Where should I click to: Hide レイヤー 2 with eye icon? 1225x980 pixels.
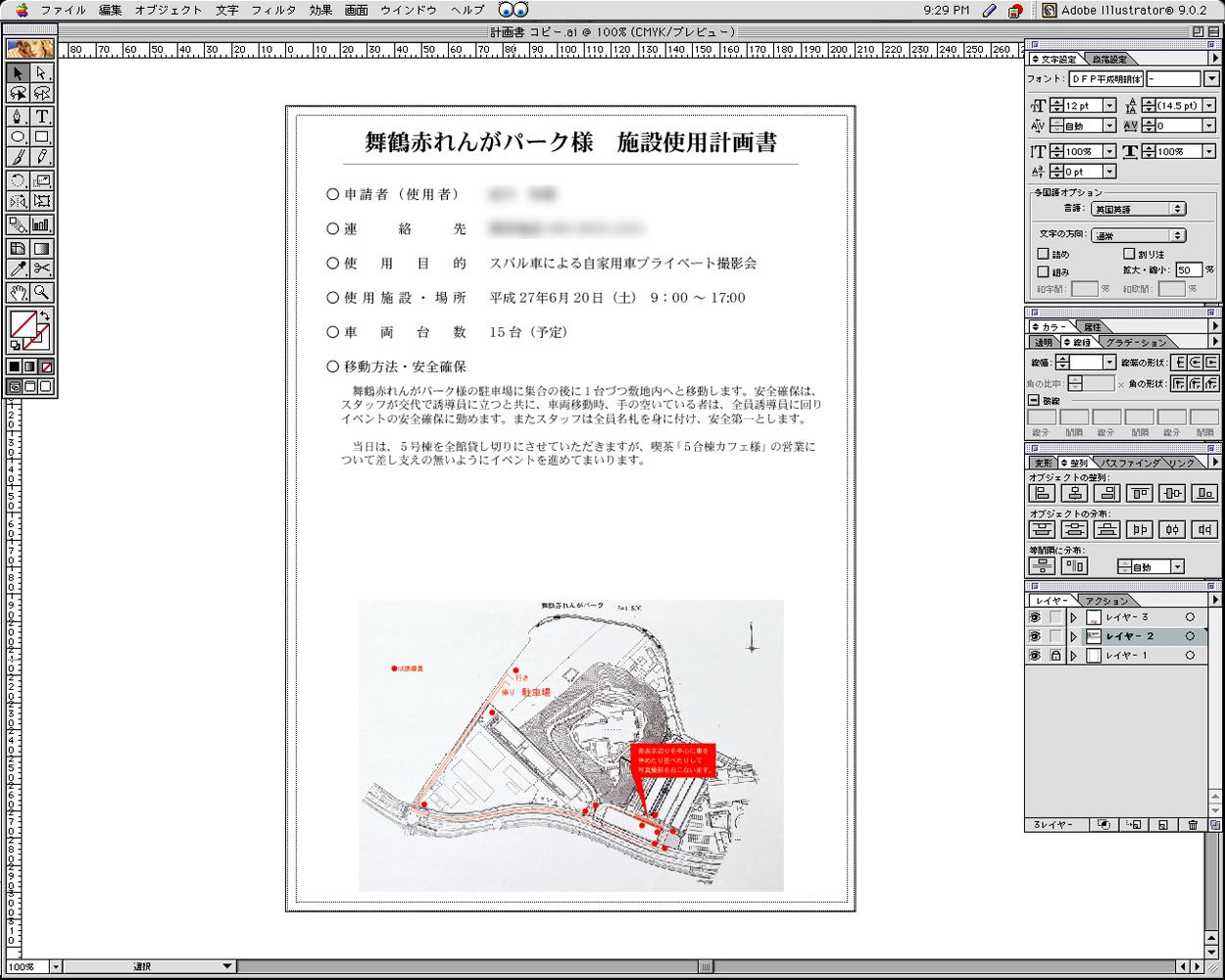pos(1035,636)
